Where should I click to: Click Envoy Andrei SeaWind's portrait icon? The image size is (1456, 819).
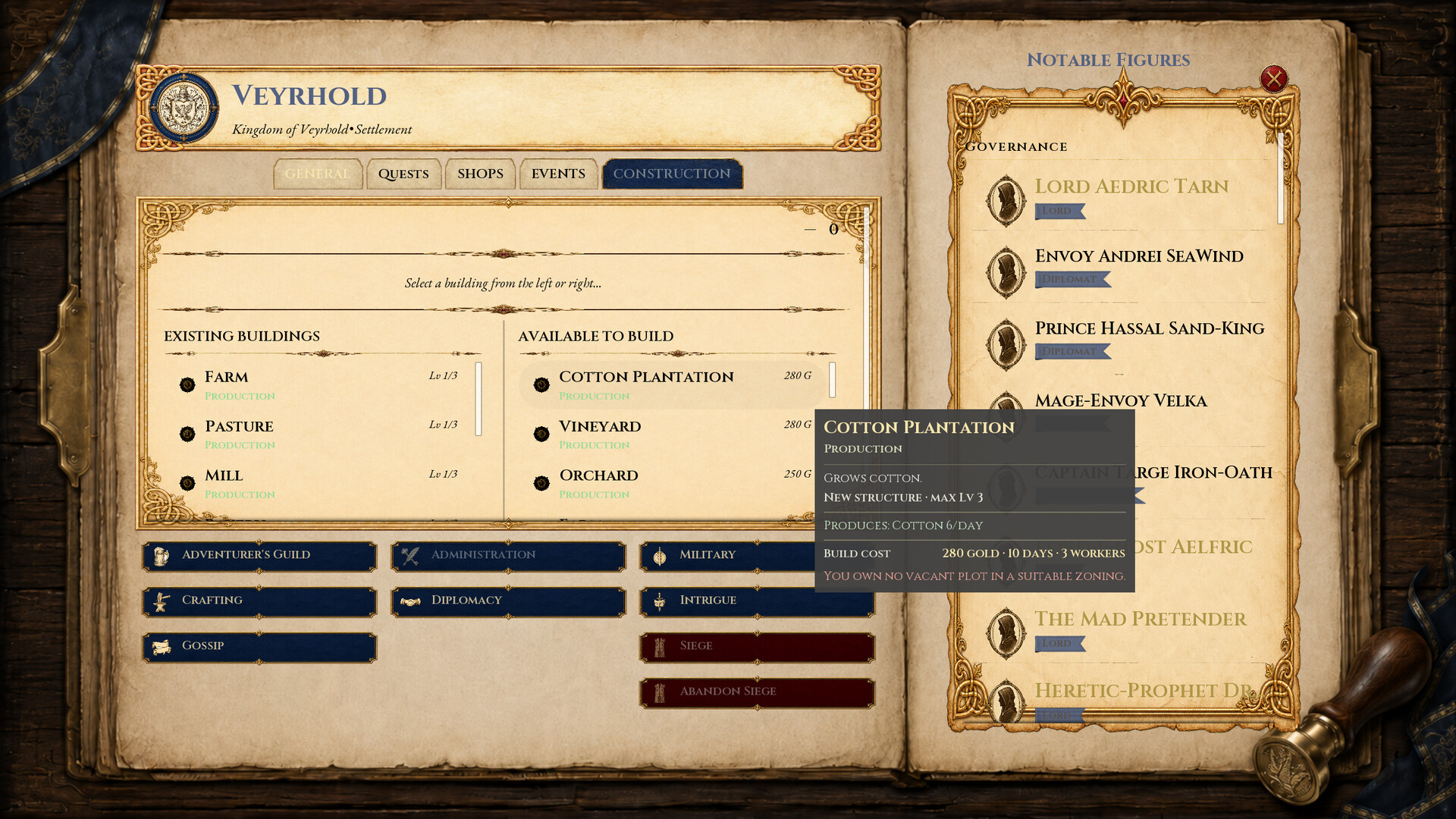click(1006, 271)
